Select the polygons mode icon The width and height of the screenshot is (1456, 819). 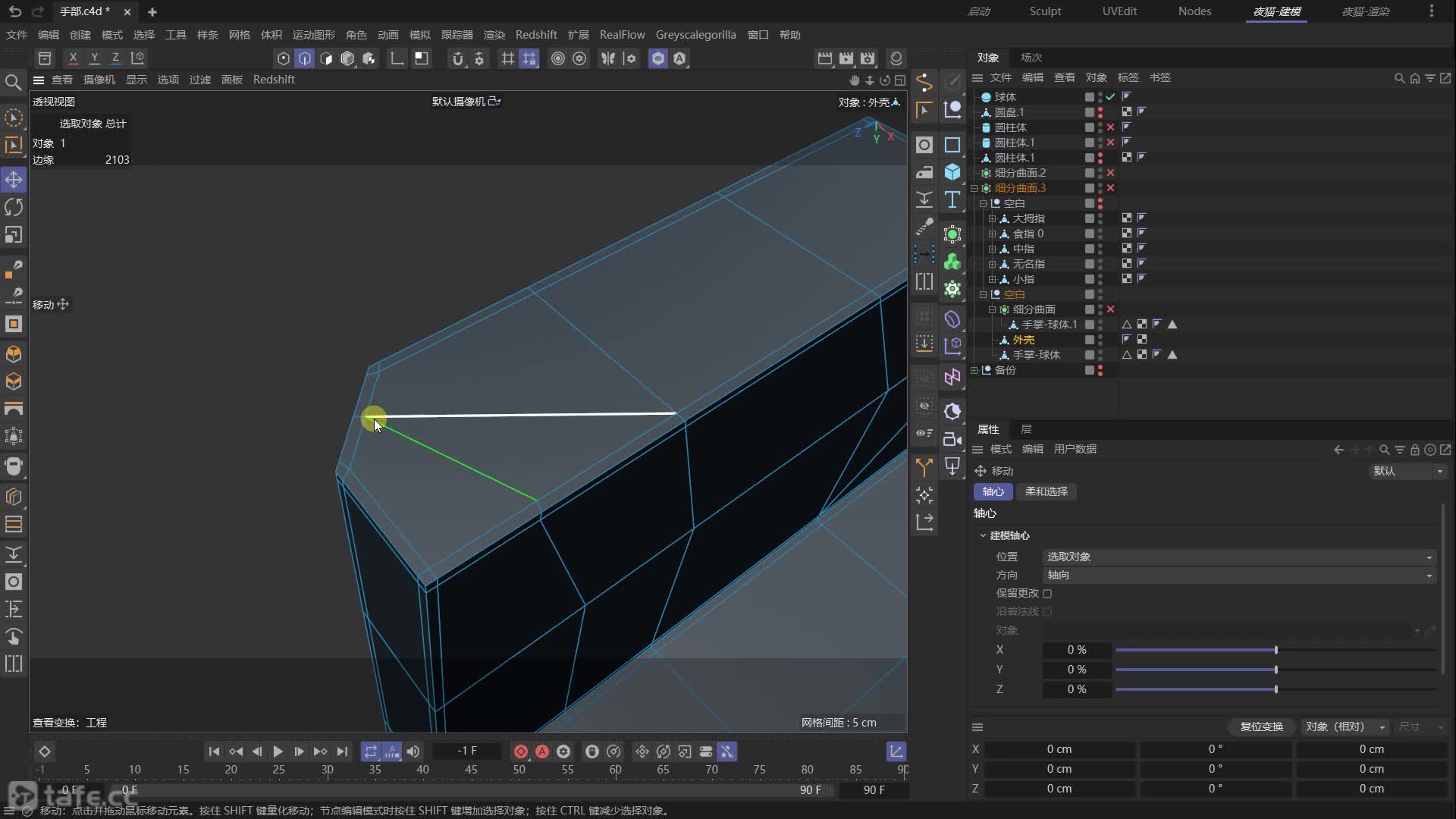(326, 58)
